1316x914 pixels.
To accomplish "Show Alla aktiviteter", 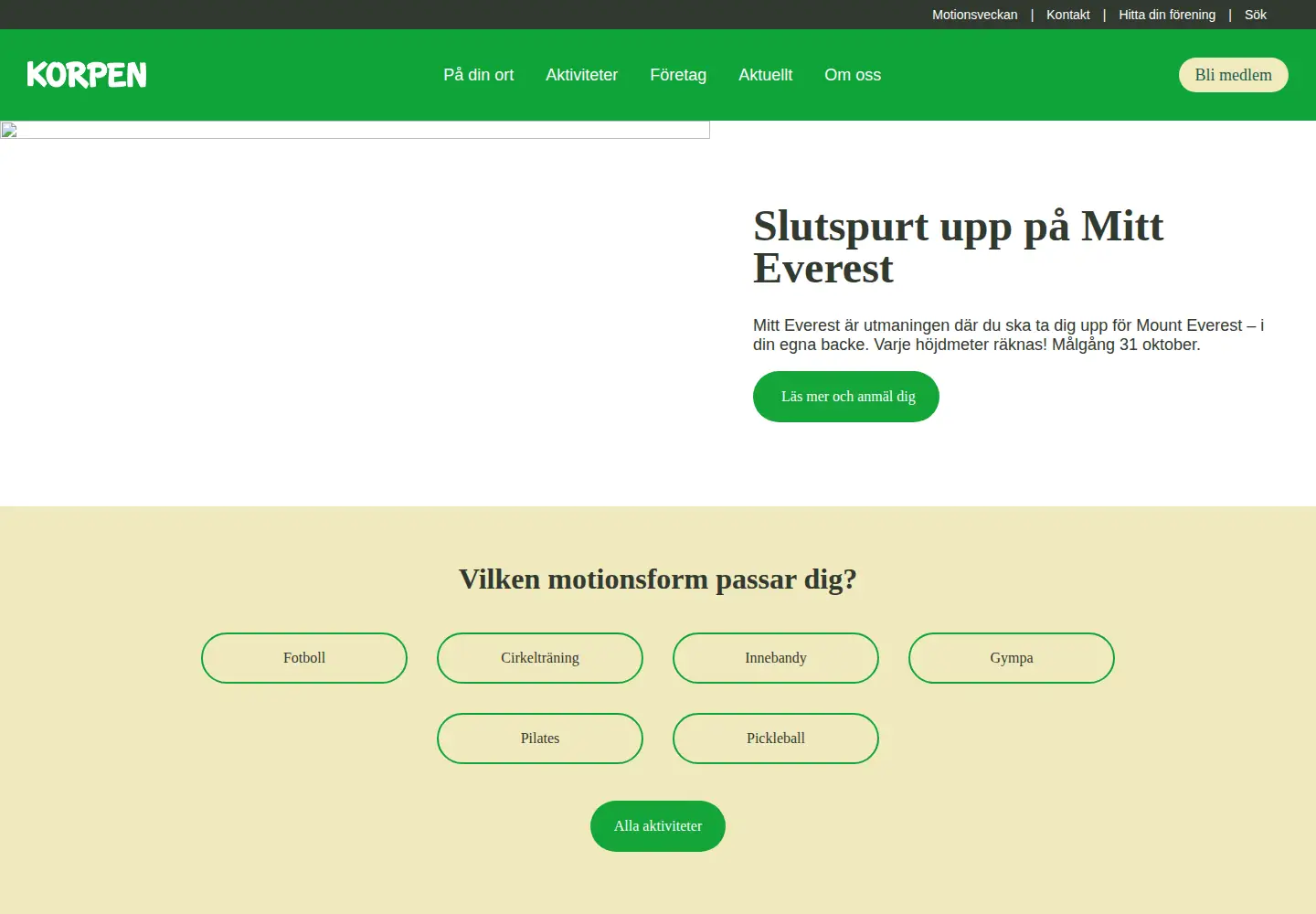I will click(658, 826).
